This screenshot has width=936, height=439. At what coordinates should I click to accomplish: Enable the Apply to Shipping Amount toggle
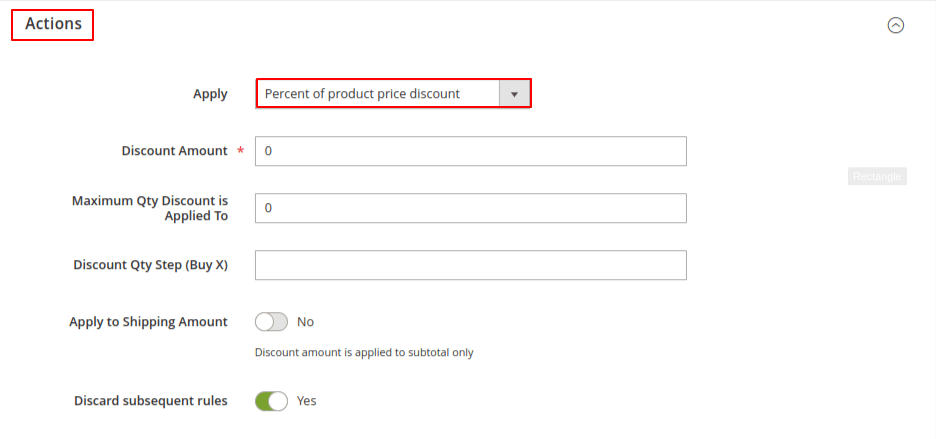pyautogui.click(x=271, y=322)
